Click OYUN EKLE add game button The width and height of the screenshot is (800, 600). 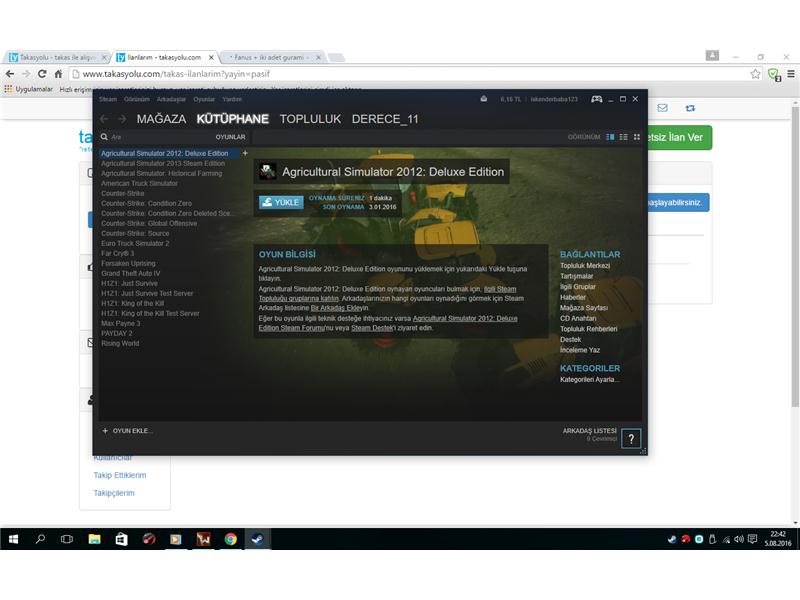[x=127, y=431]
